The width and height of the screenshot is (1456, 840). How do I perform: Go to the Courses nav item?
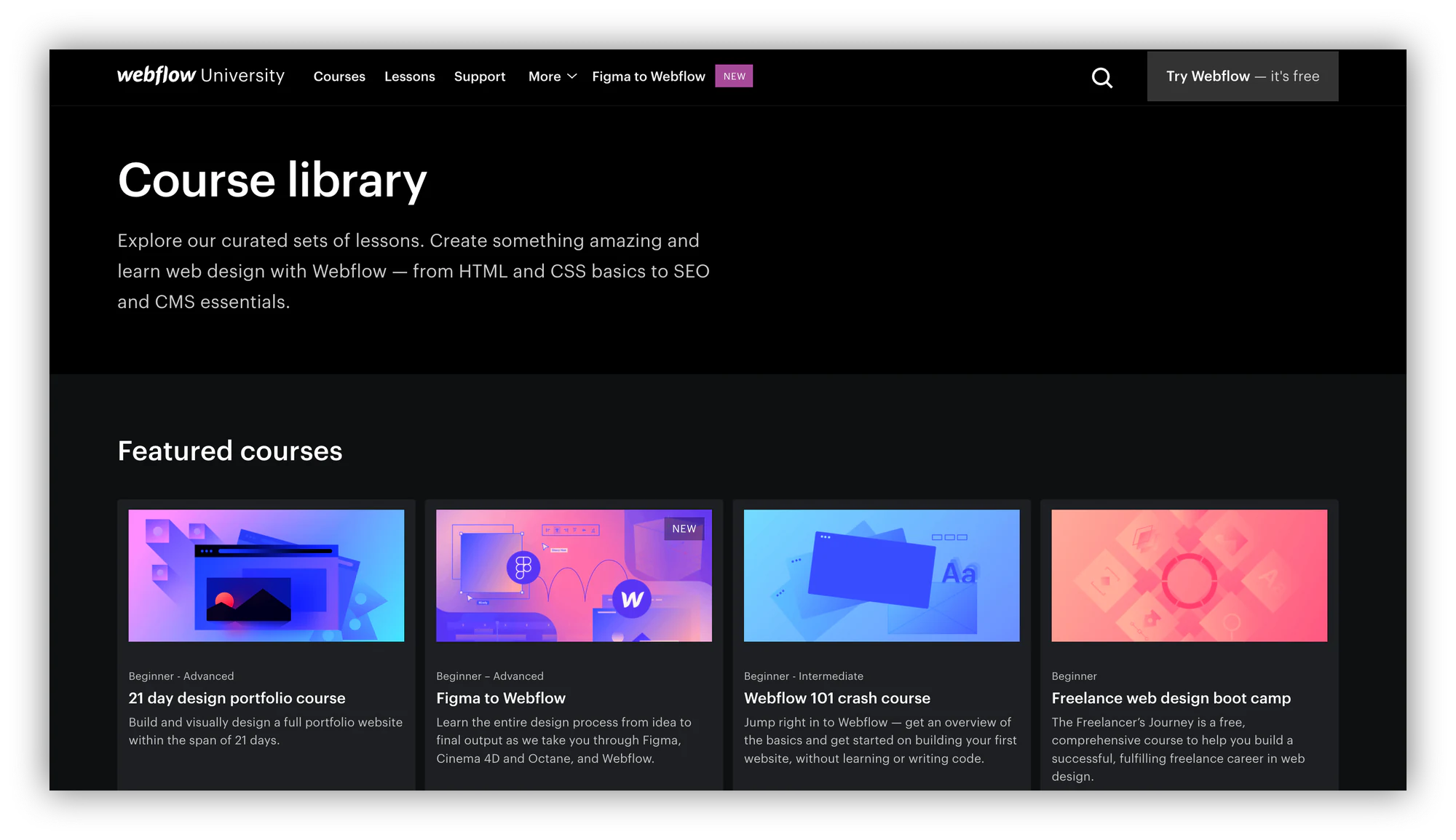(x=339, y=76)
